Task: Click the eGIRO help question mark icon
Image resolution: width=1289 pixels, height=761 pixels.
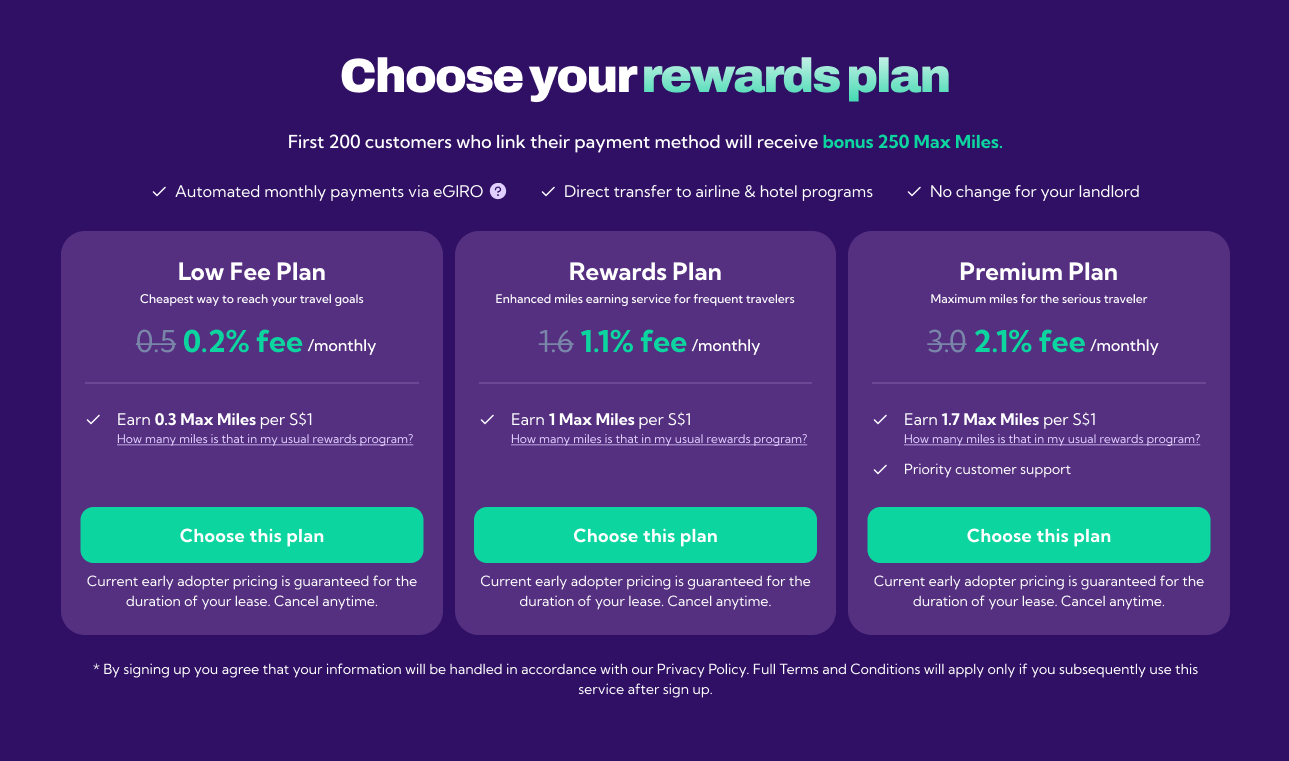Action: click(x=498, y=191)
